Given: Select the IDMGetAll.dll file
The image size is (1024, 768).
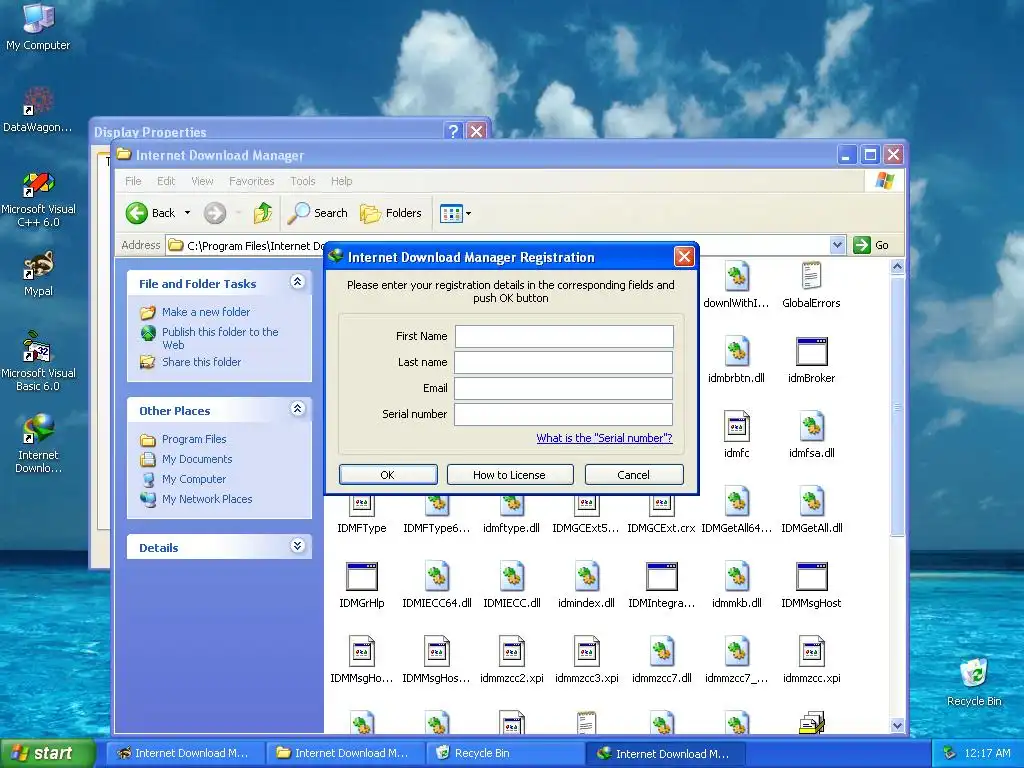Looking at the screenshot, I should (x=811, y=510).
